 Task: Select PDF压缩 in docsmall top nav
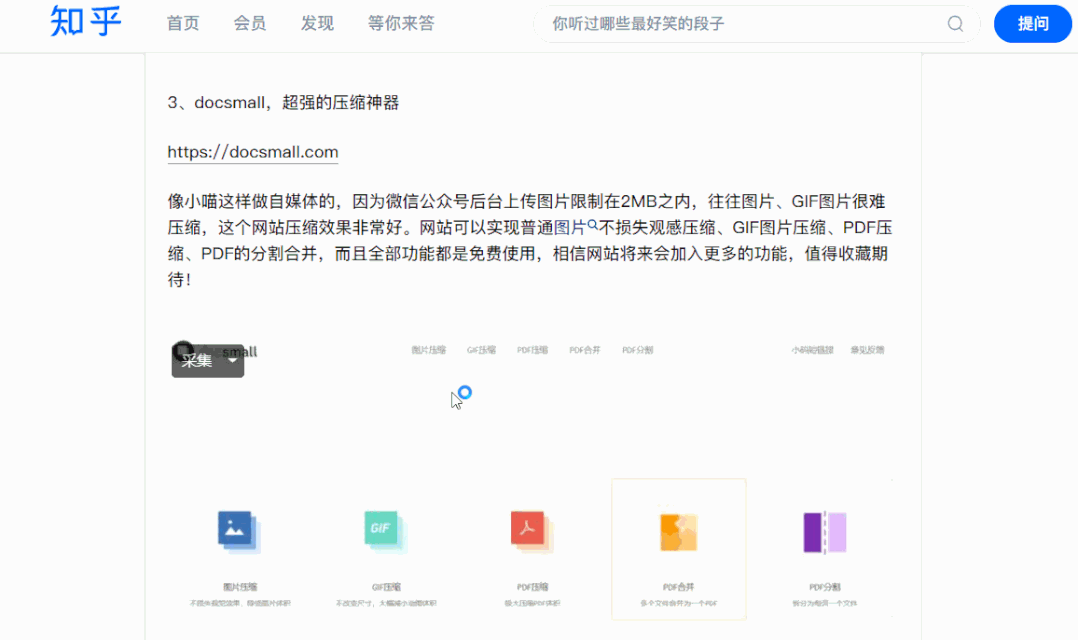(533, 350)
